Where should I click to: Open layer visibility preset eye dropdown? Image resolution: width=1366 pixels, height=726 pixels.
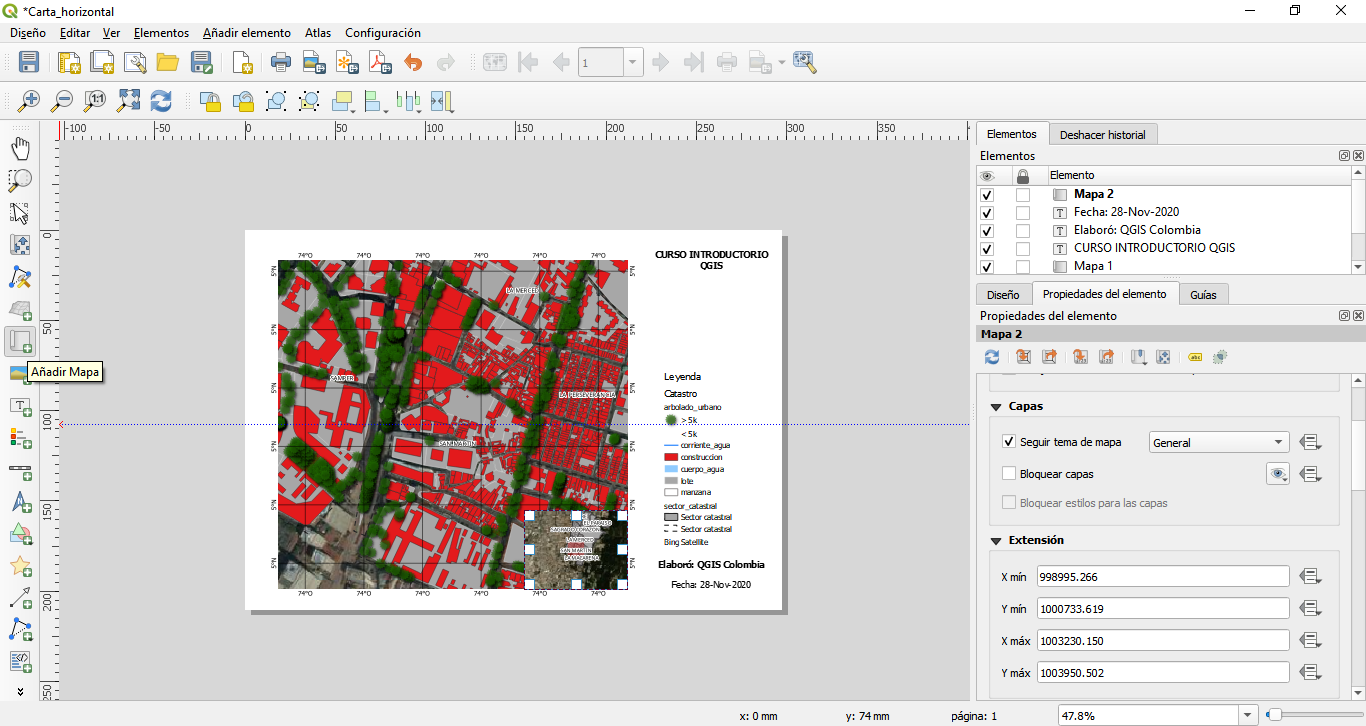1278,474
